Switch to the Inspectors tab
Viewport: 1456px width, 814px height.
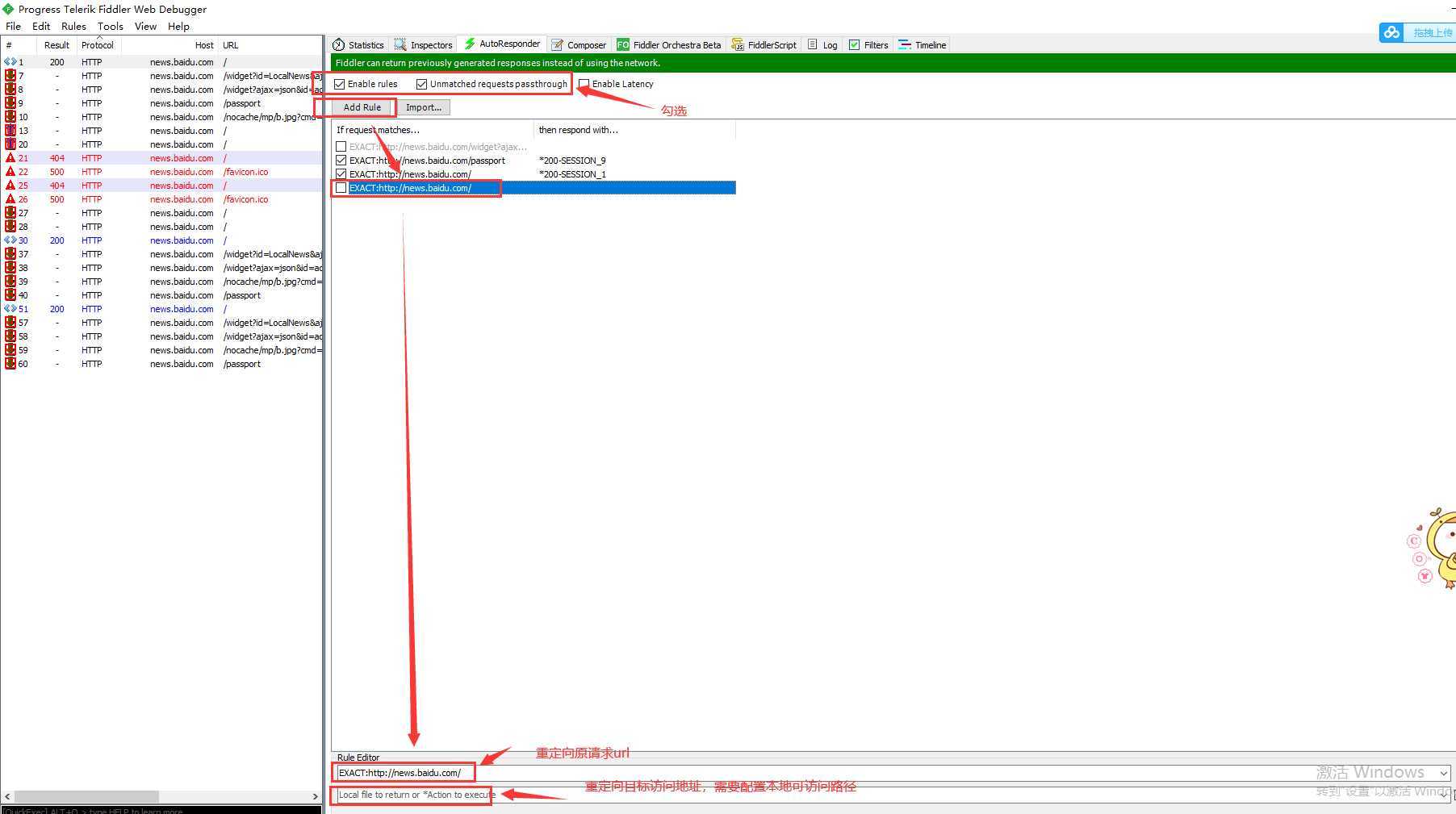[x=423, y=45]
